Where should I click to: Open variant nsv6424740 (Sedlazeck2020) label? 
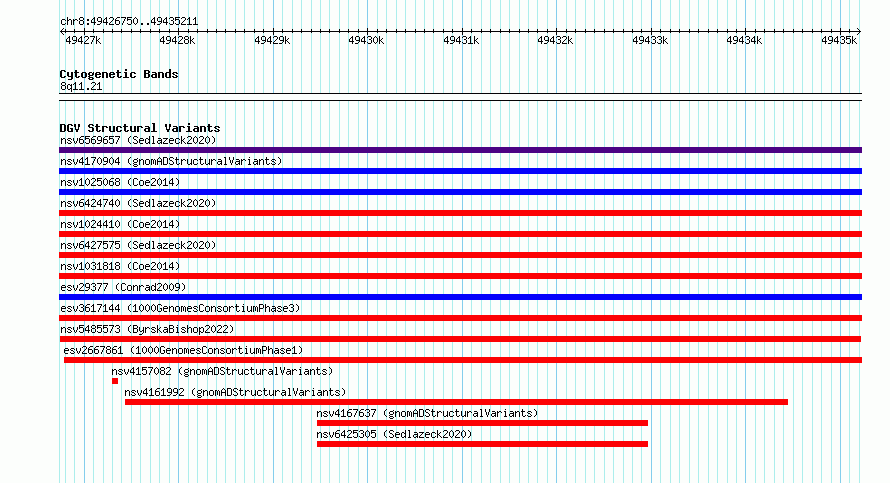(138, 203)
